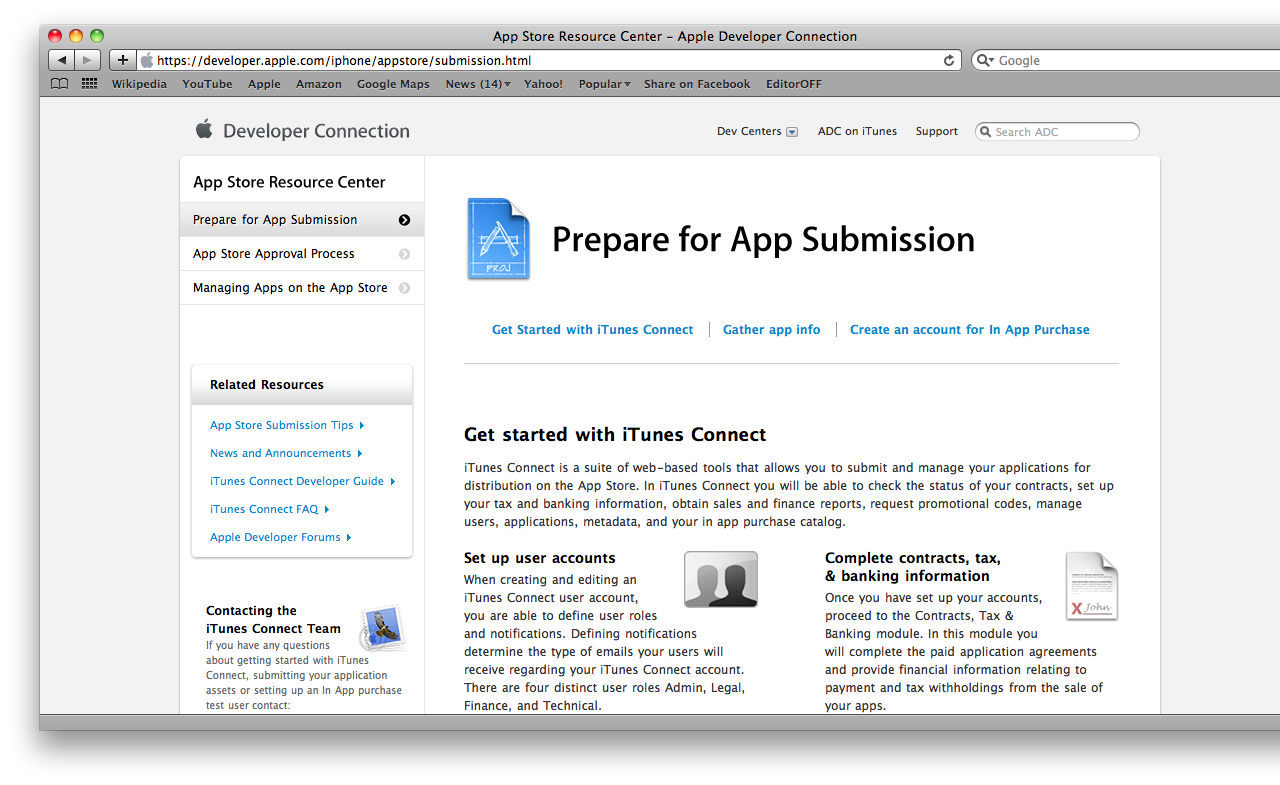The height and width of the screenshot is (785, 1280).
Task: Open the bookmarks book icon
Action: pos(60,84)
